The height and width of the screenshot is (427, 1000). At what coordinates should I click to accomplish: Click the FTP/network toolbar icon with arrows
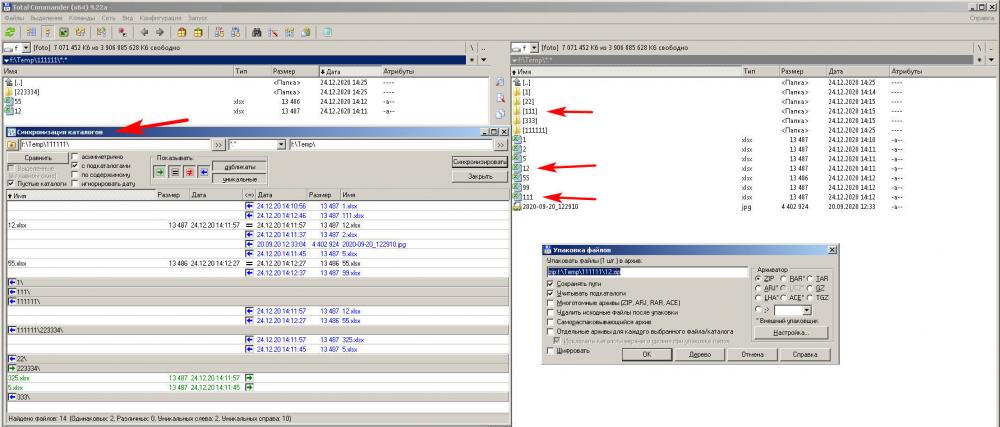point(218,32)
